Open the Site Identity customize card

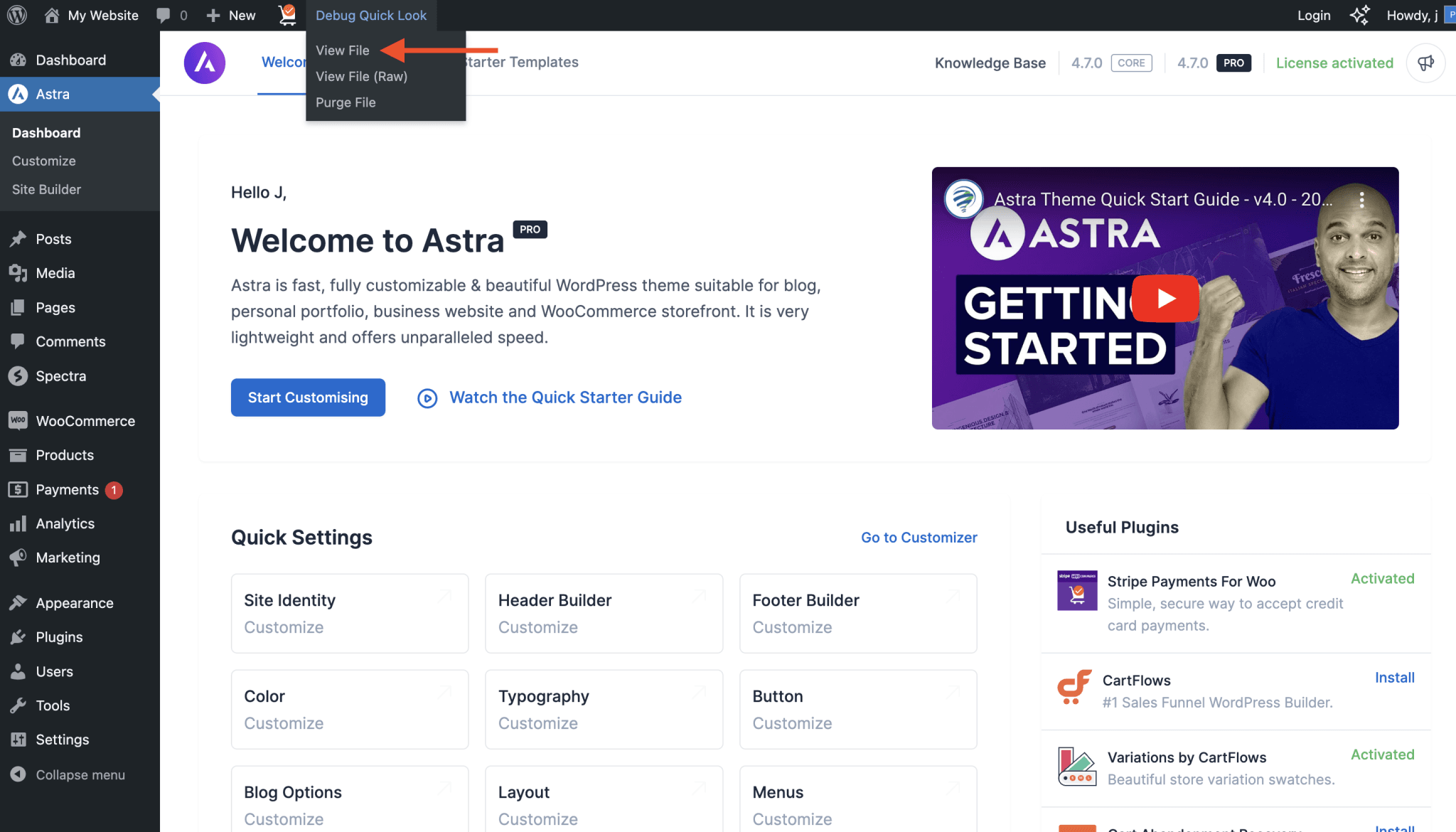[349, 613]
